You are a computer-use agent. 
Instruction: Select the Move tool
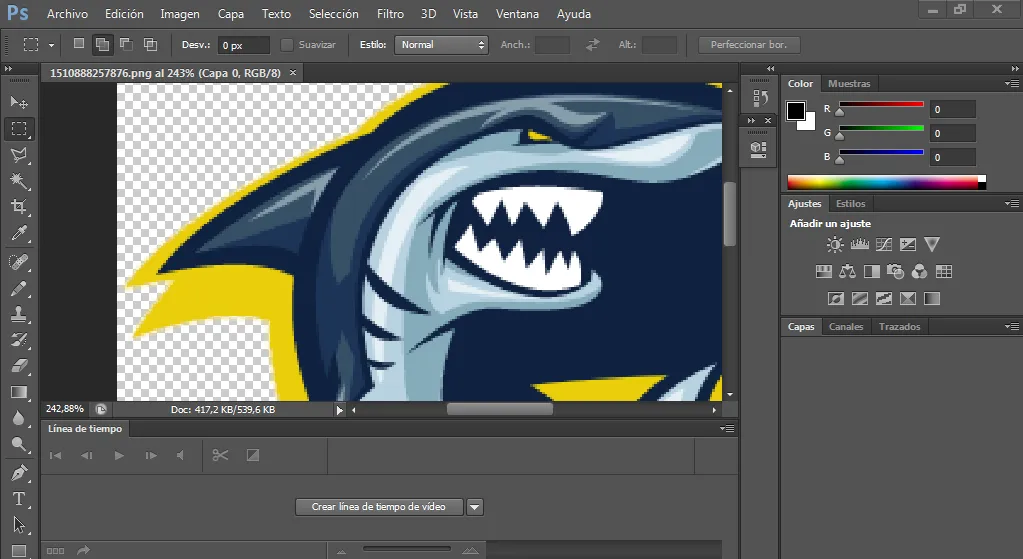point(19,102)
